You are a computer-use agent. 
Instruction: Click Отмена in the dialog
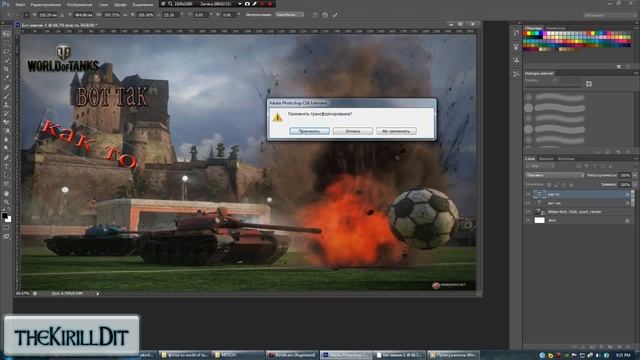(x=353, y=131)
